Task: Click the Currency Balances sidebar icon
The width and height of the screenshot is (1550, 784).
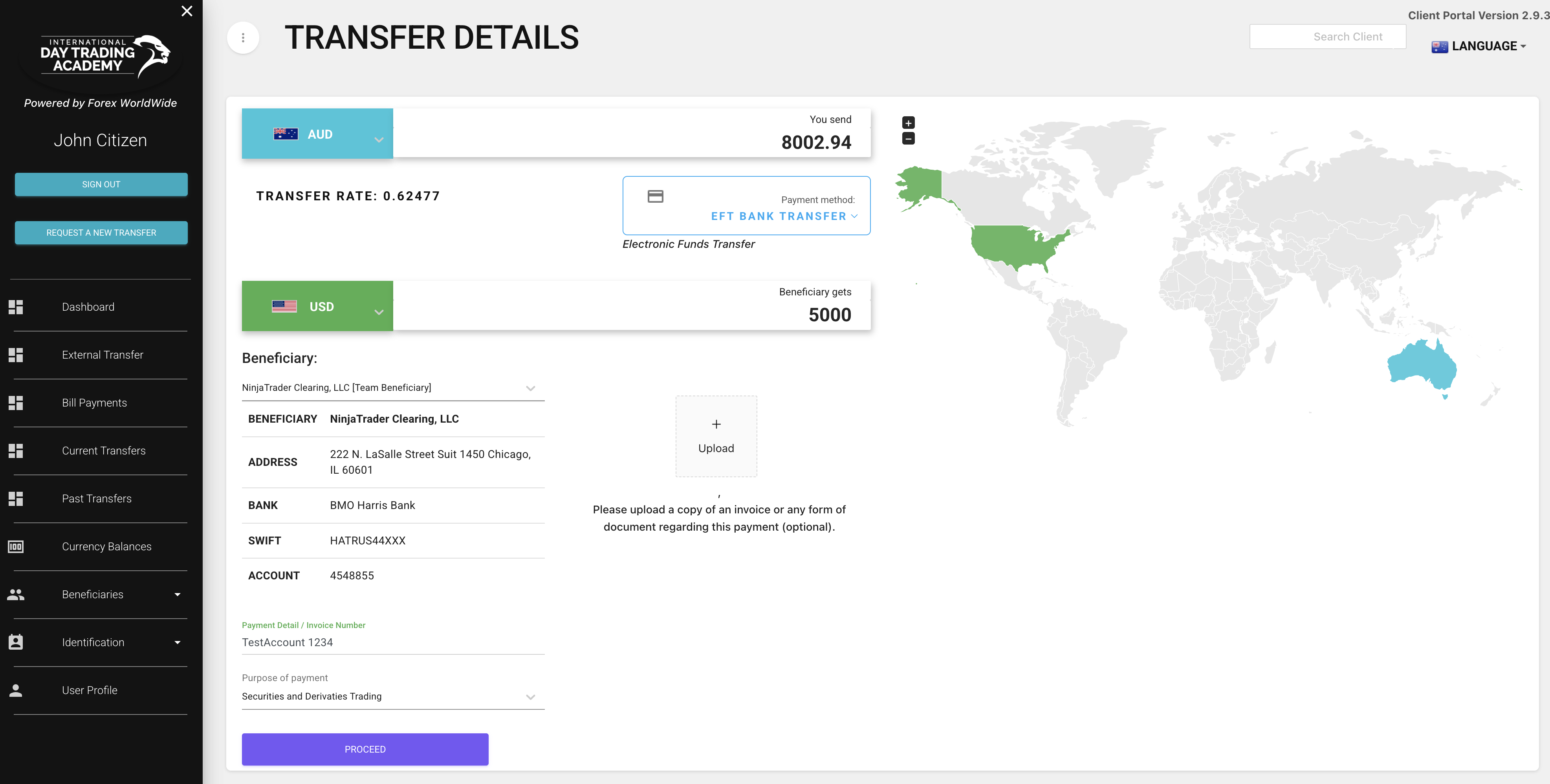Action: coord(16,546)
